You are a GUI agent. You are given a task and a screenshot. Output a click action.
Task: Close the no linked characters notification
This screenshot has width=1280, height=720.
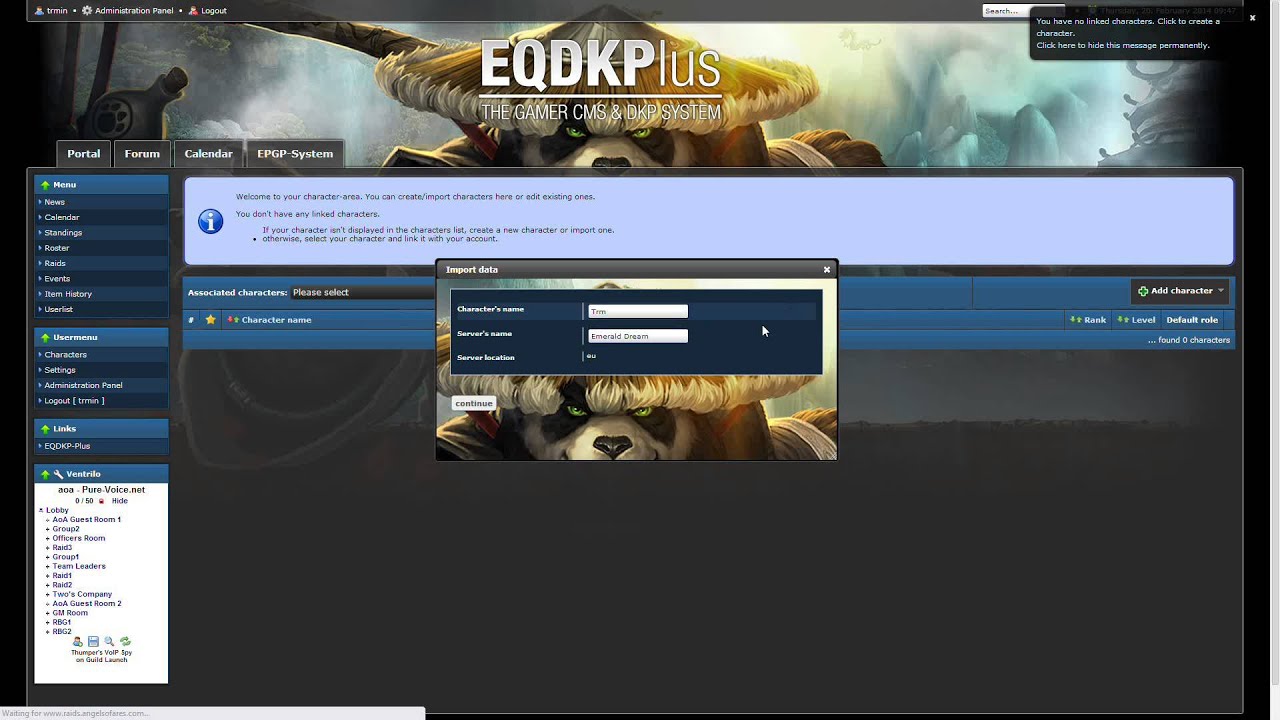1252,17
